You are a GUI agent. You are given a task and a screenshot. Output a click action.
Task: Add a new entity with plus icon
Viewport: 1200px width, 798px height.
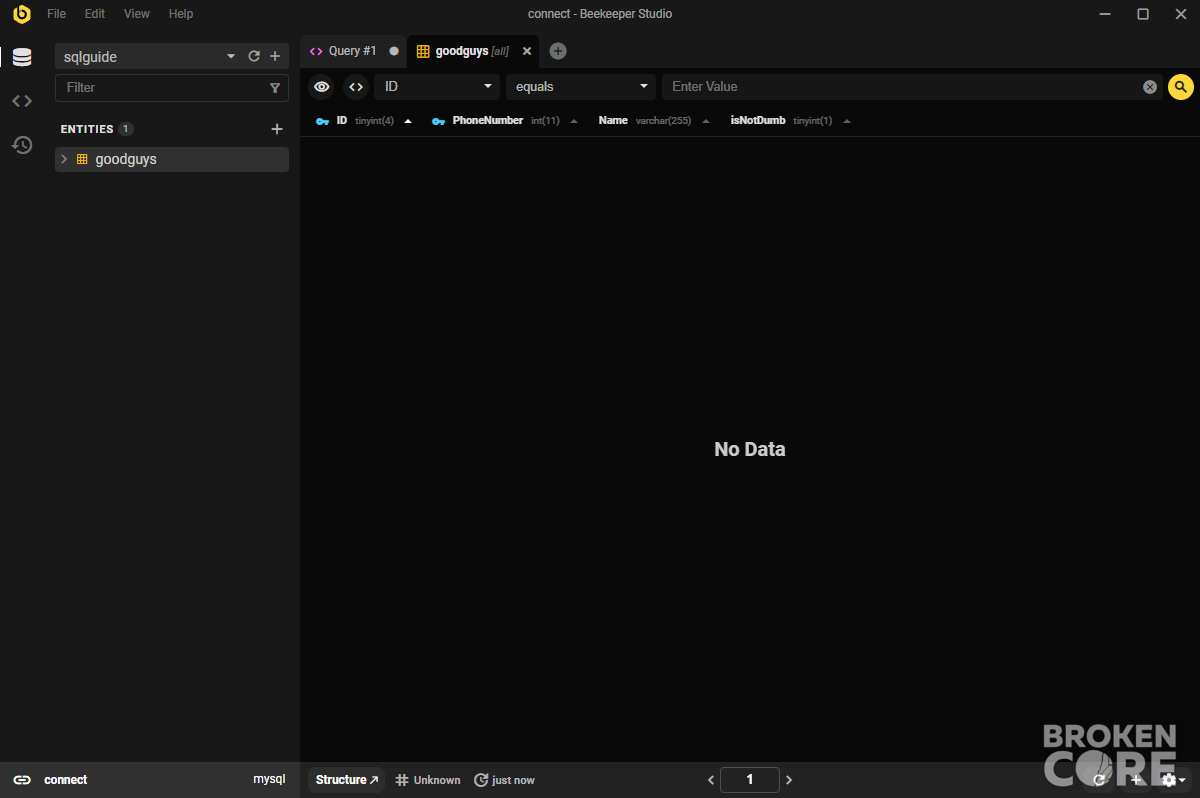277,129
